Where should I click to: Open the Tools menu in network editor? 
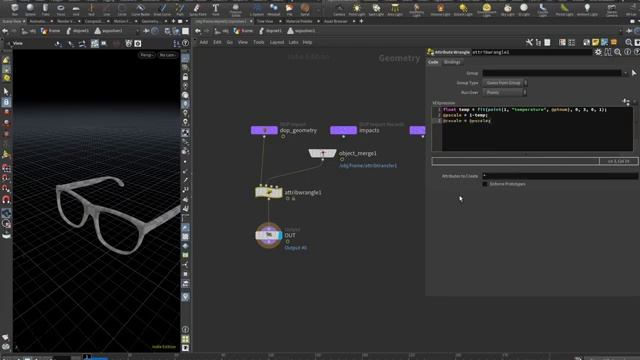coord(259,42)
